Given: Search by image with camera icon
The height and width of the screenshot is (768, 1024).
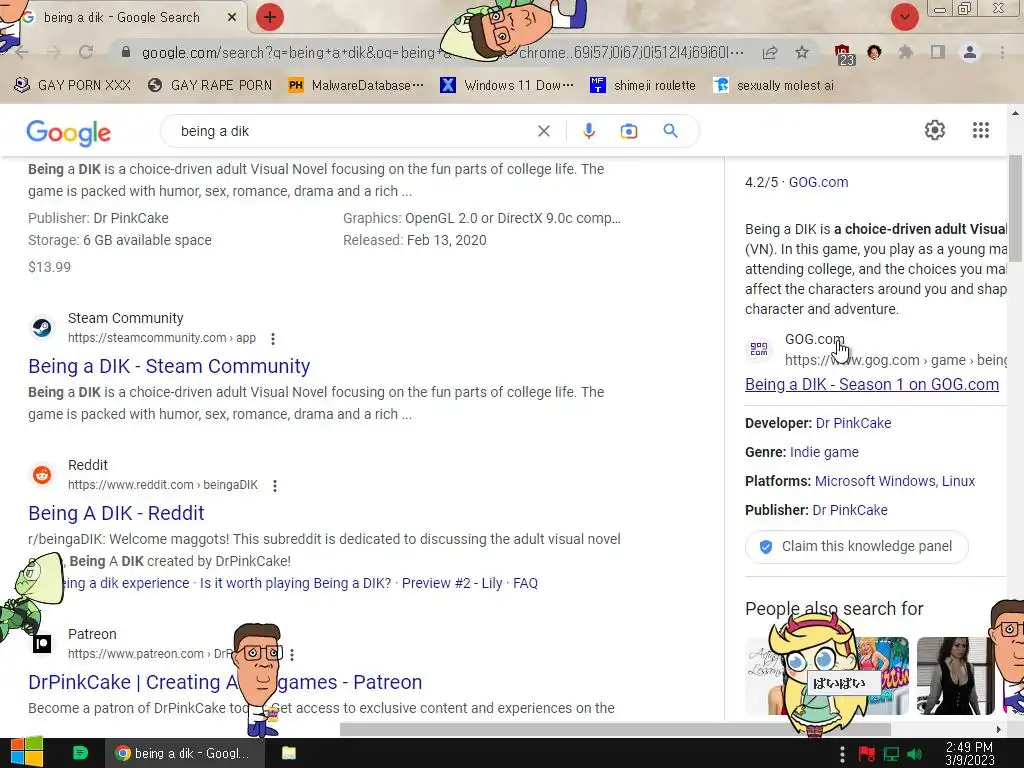Looking at the screenshot, I should coord(629,131).
